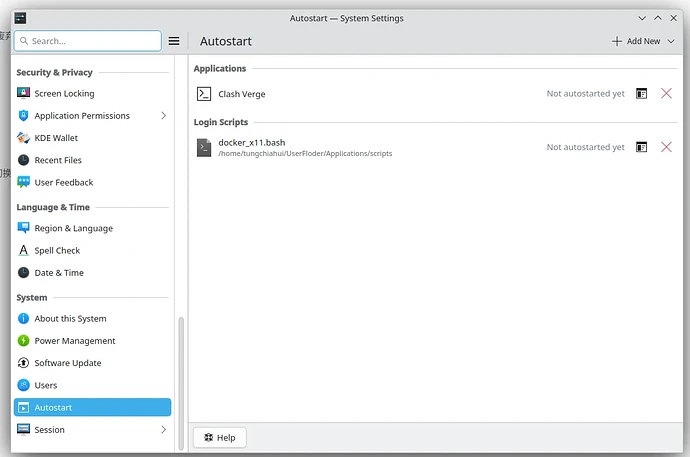Click into the Search field
Image resolution: width=690 pixels, height=457 pixels.
(x=90, y=41)
